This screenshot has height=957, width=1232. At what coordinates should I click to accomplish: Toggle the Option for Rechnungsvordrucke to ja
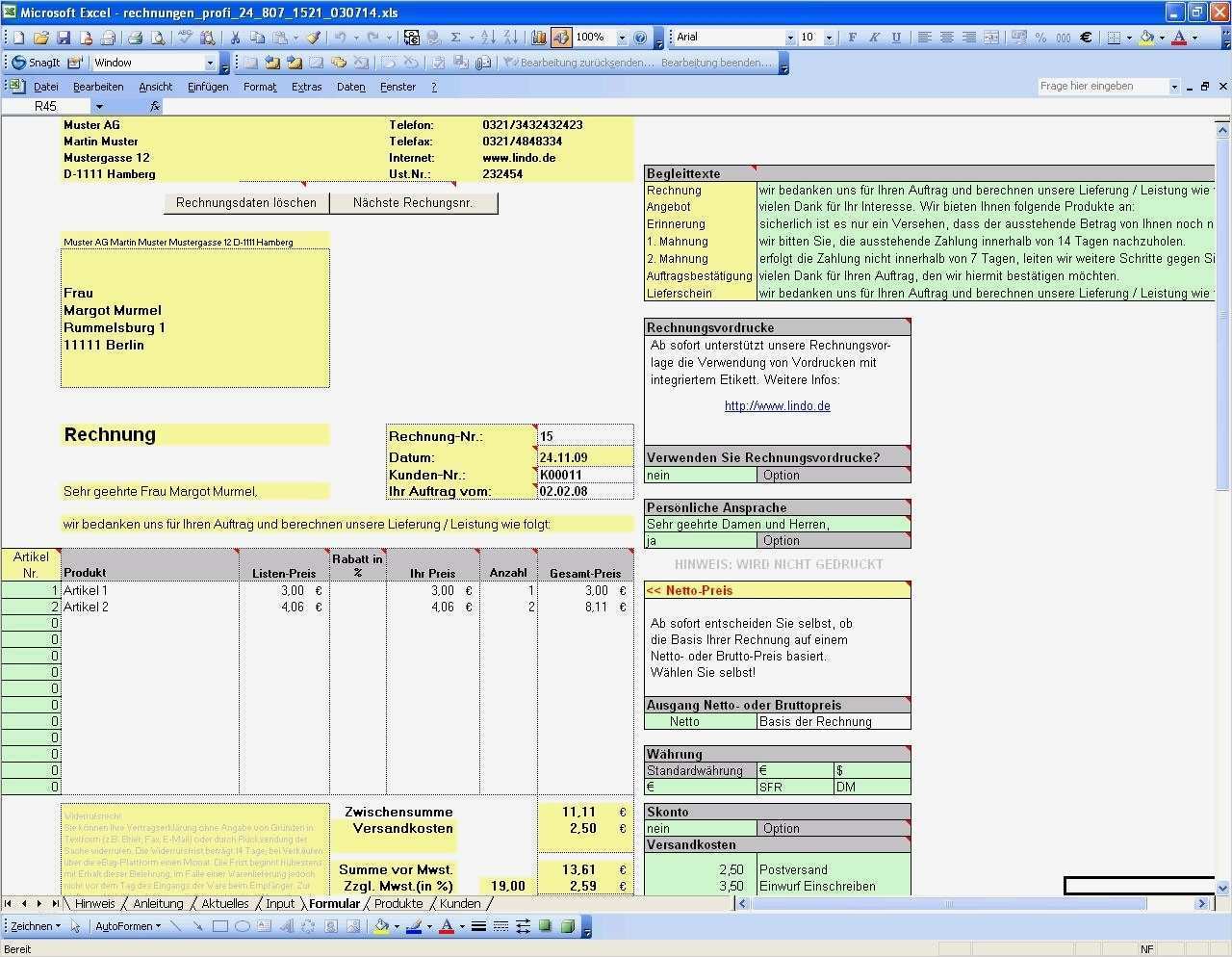(x=781, y=475)
